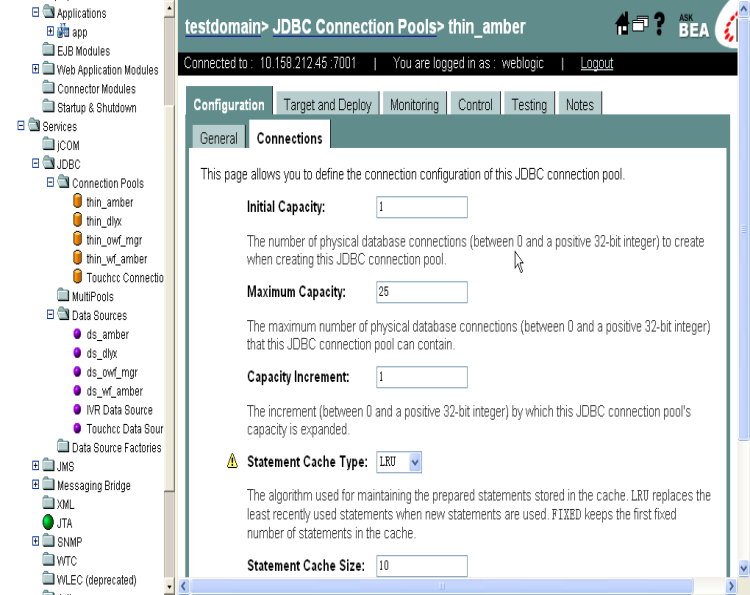
Task: Click the WTC folder icon
Action: coord(48,559)
